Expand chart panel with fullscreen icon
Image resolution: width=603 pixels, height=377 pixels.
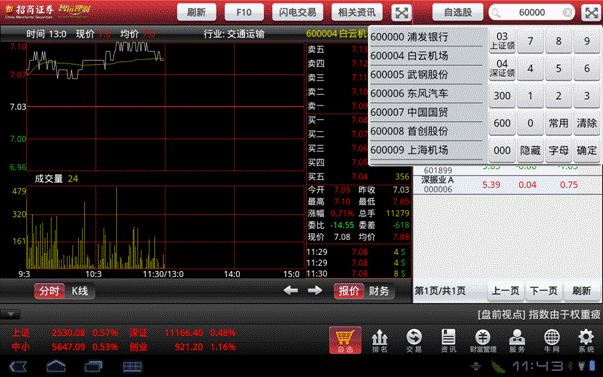pyautogui.click(x=401, y=13)
